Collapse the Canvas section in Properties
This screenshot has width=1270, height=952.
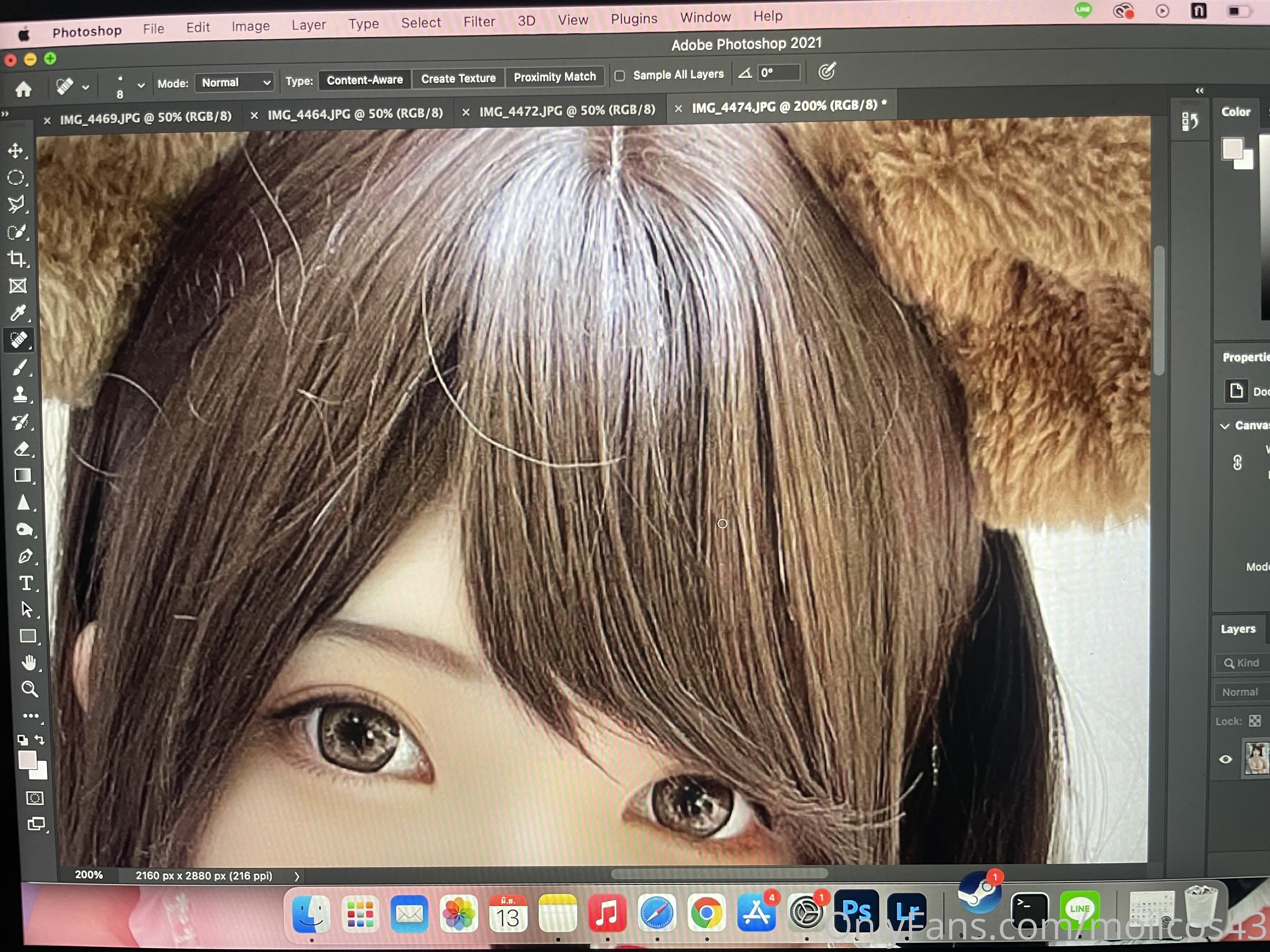tap(1225, 426)
